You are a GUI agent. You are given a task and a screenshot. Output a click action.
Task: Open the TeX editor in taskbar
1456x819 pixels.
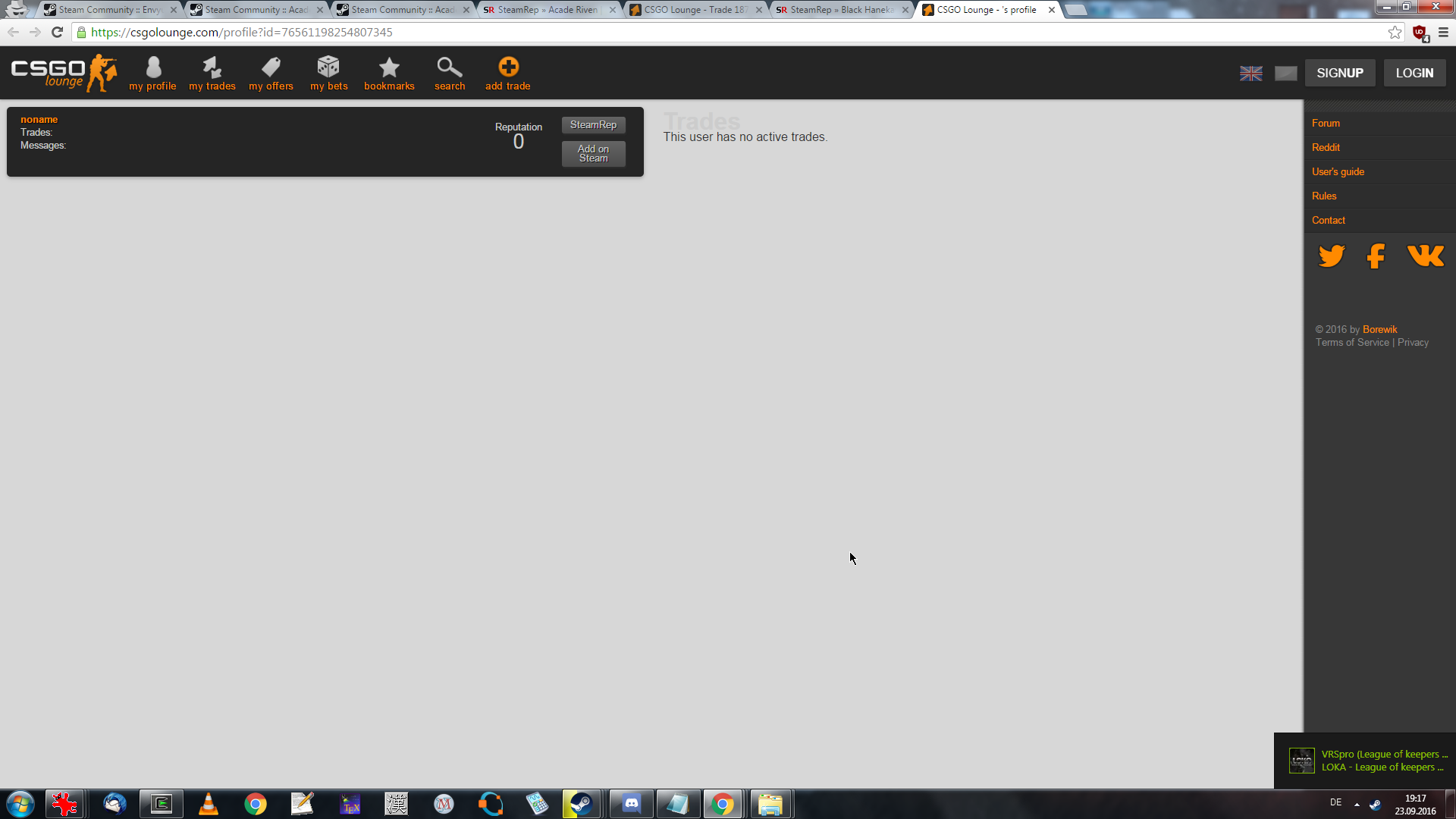(350, 804)
